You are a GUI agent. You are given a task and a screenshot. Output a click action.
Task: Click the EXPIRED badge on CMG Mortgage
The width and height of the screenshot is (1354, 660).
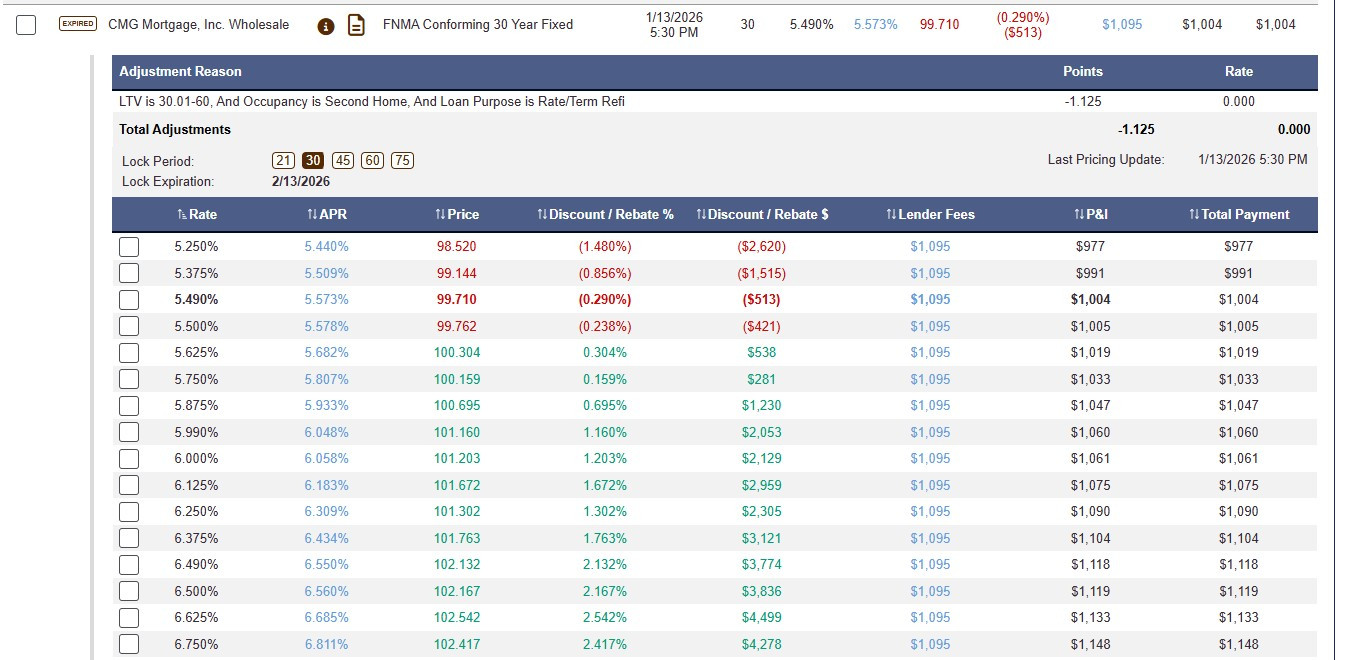tap(78, 24)
